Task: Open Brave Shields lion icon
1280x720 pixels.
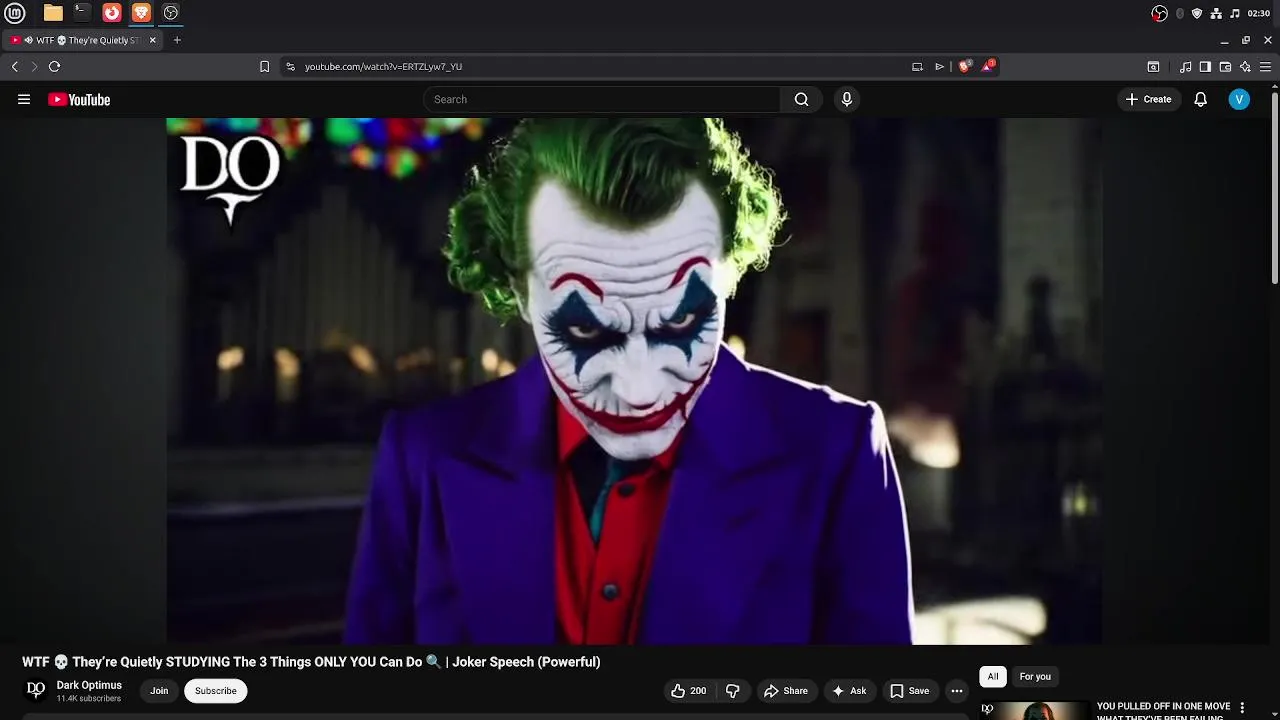Action: pyautogui.click(x=964, y=66)
